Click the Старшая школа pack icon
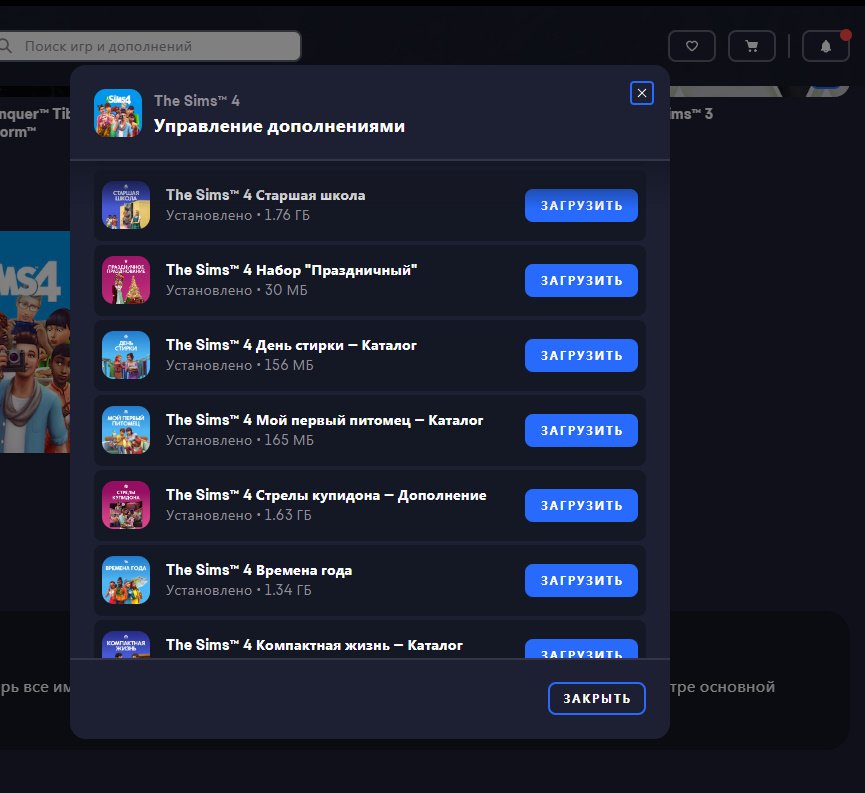 point(126,205)
